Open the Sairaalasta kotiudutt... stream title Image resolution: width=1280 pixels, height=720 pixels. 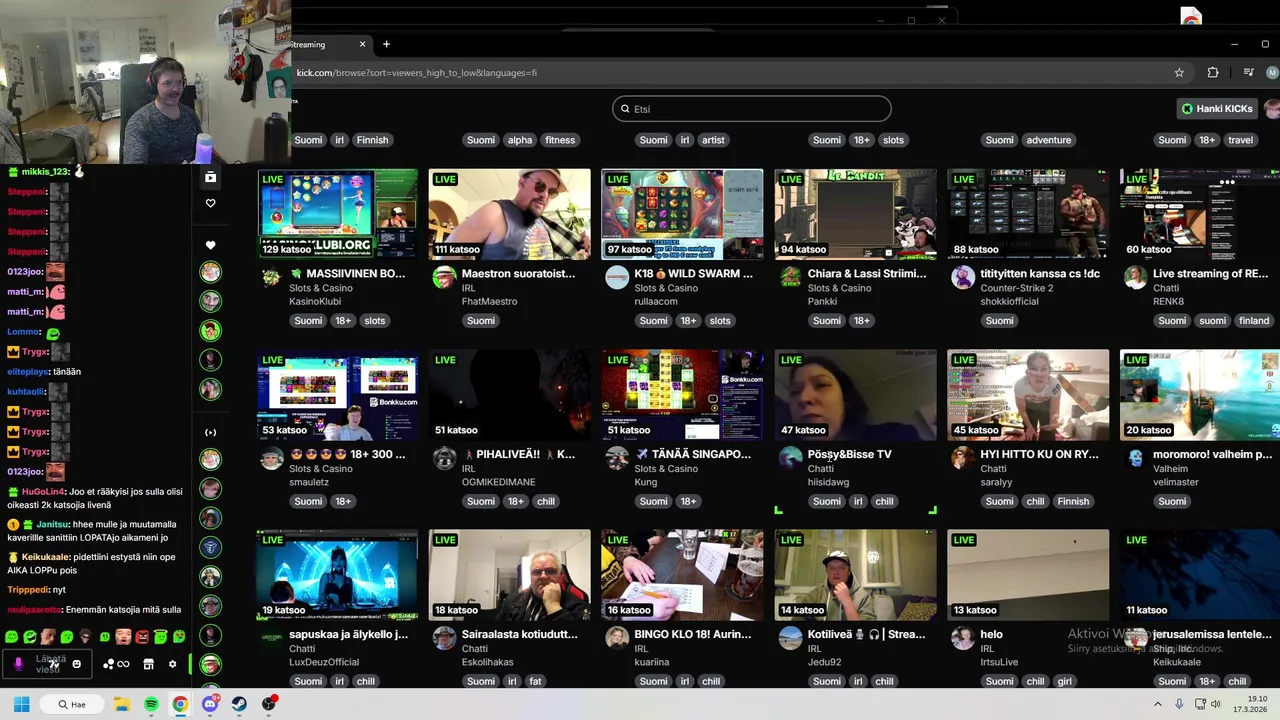pyautogui.click(x=519, y=634)
